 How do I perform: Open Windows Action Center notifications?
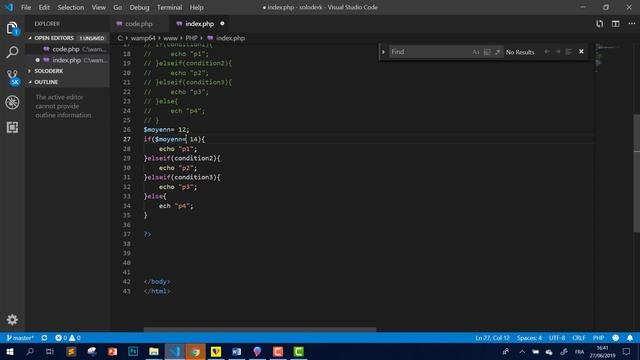[627, 351]
